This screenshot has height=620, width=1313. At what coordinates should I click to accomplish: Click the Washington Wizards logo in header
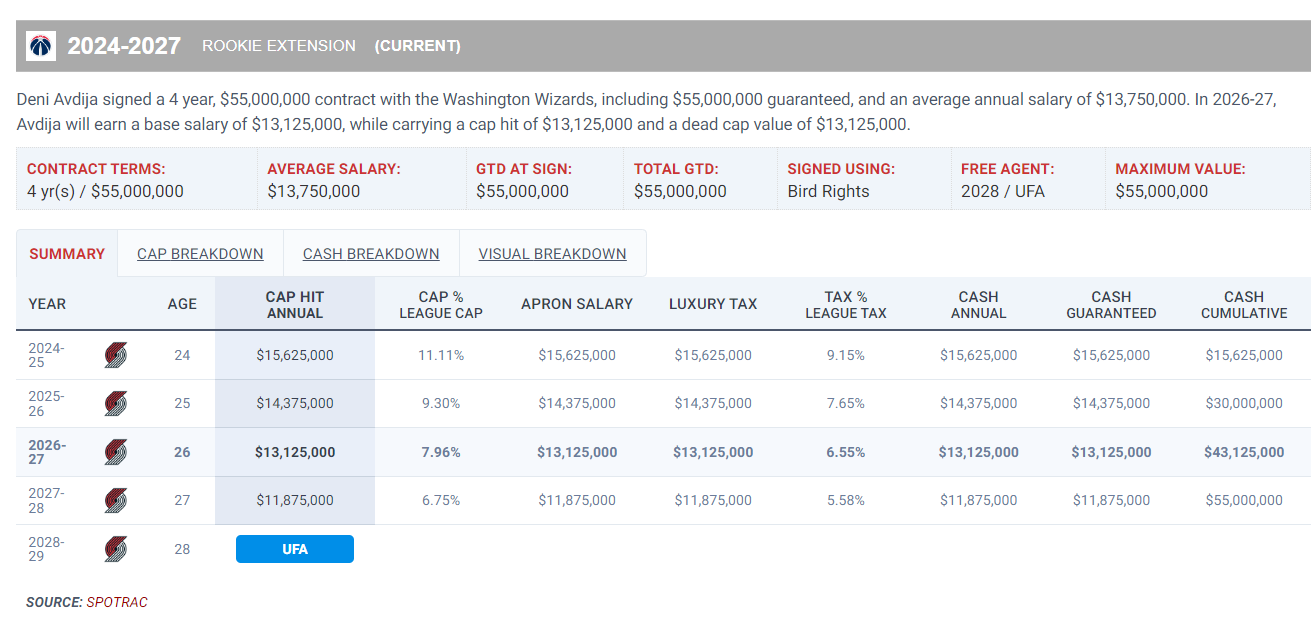click(x=41, y=46)
